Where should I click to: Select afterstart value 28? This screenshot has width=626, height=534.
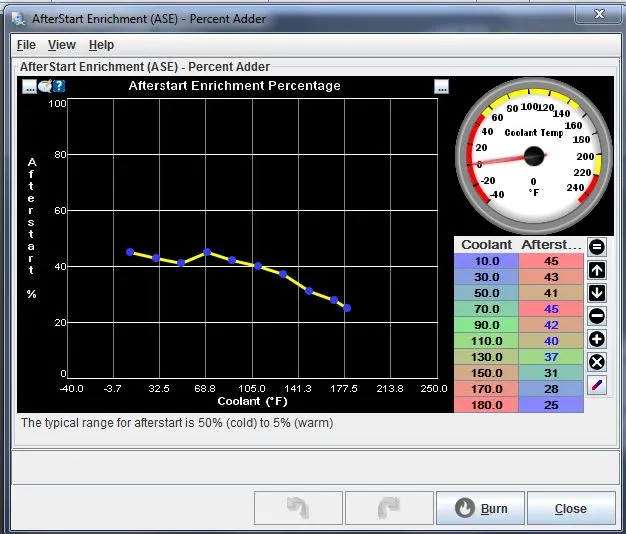point(551,389)
